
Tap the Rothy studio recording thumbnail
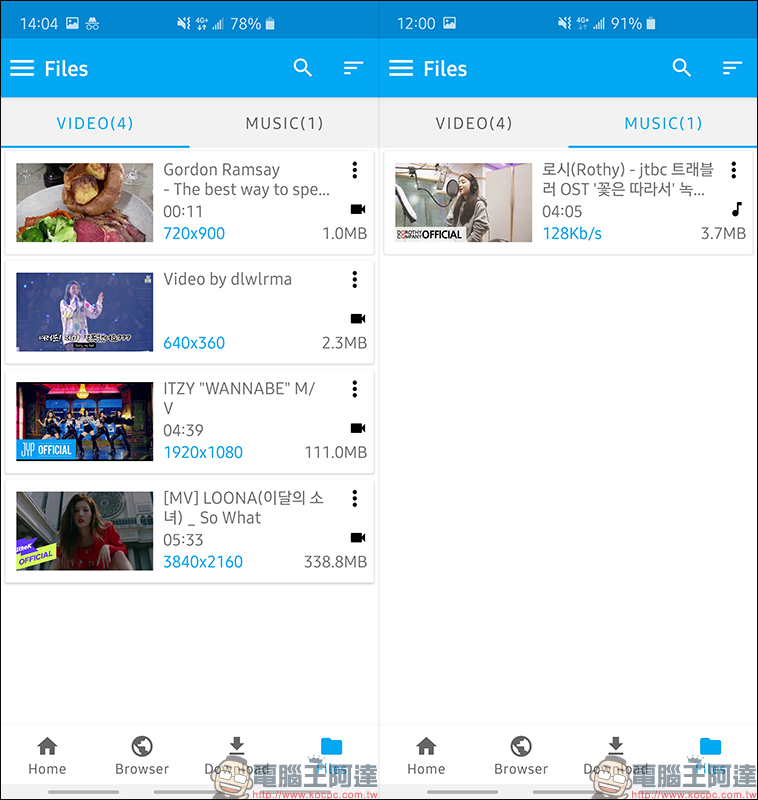(464, 203)
